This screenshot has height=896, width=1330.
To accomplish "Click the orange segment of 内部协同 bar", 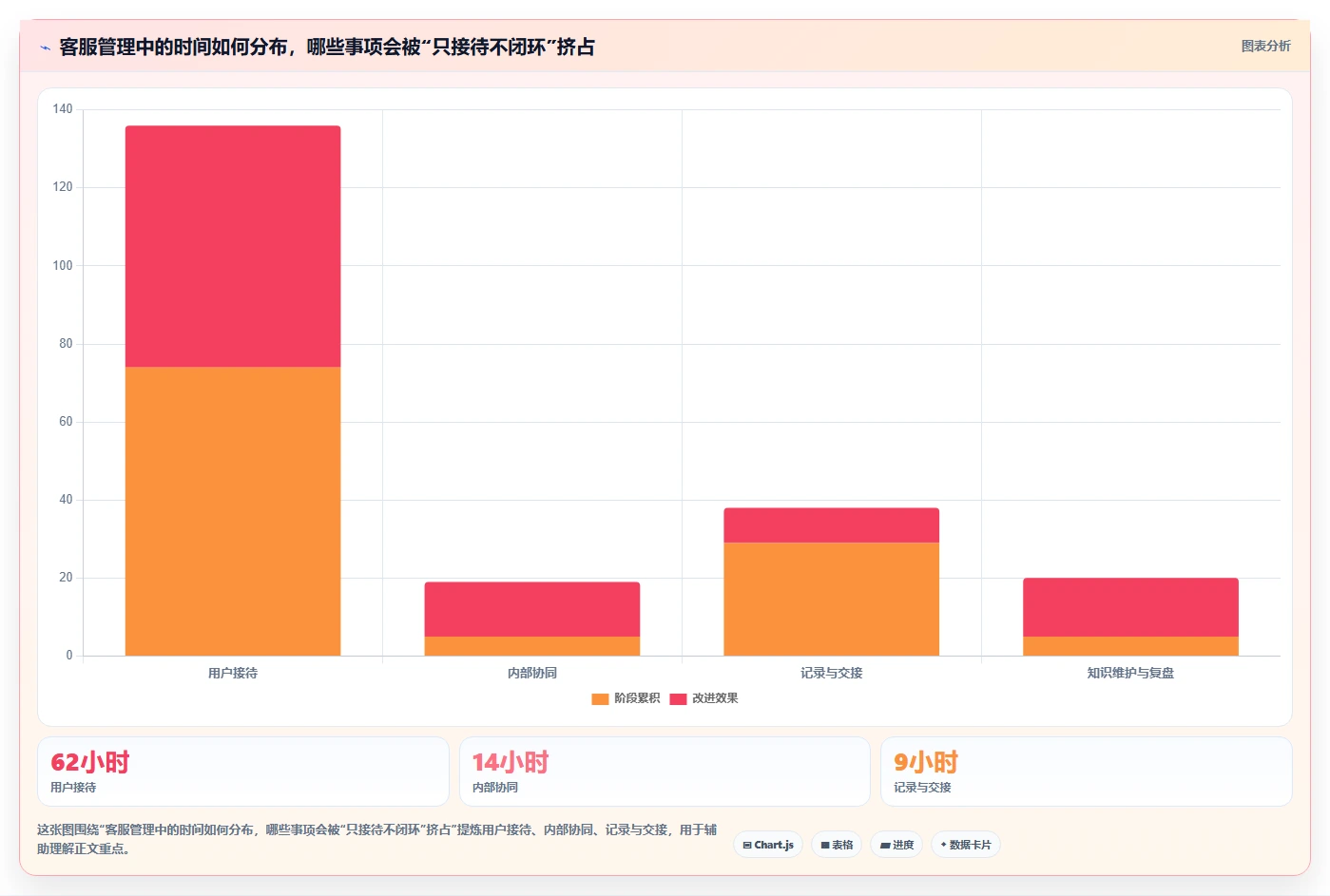I will pyautogui.click(x=532, y=646).
